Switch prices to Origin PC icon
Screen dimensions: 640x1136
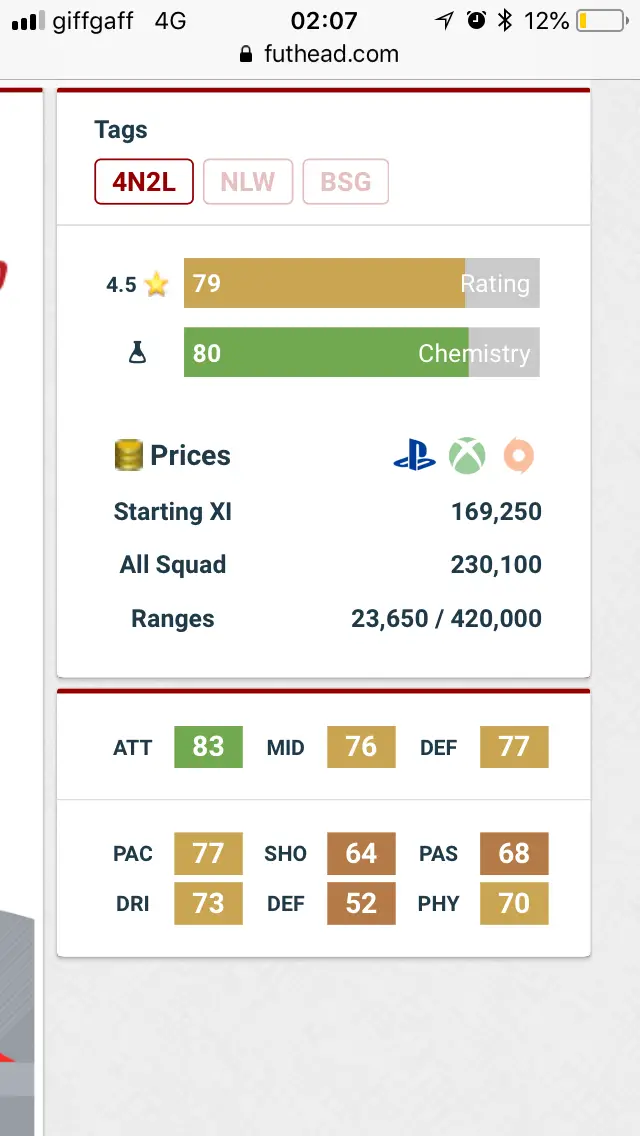(x=519, y=456)
